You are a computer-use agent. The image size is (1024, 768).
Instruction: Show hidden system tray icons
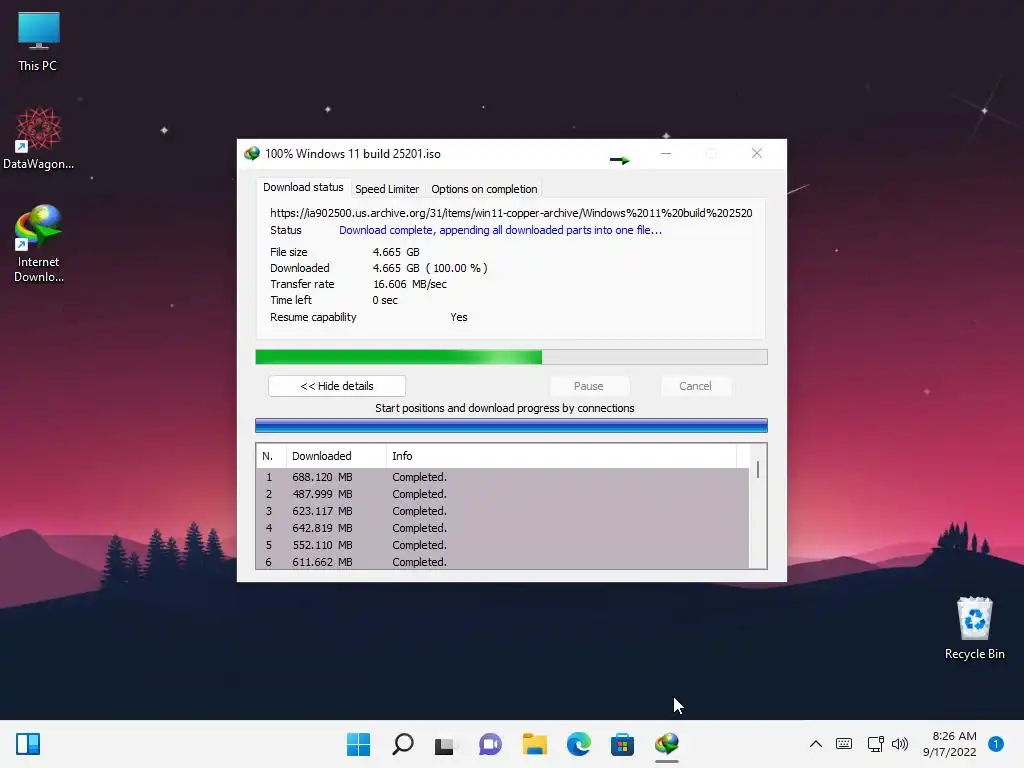816,744
